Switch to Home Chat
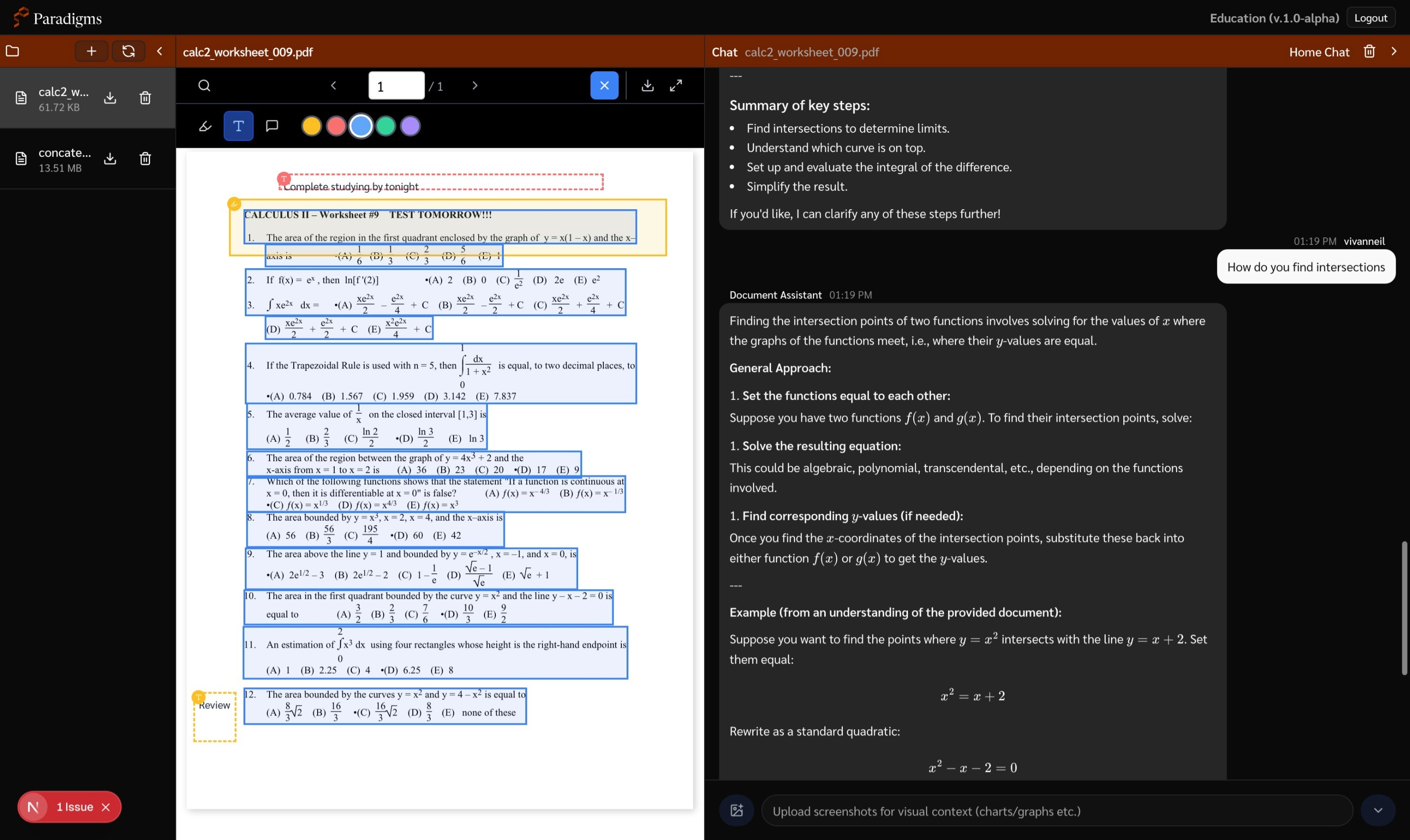Screen dimensions: 1410x840 tap(1319, 52)
